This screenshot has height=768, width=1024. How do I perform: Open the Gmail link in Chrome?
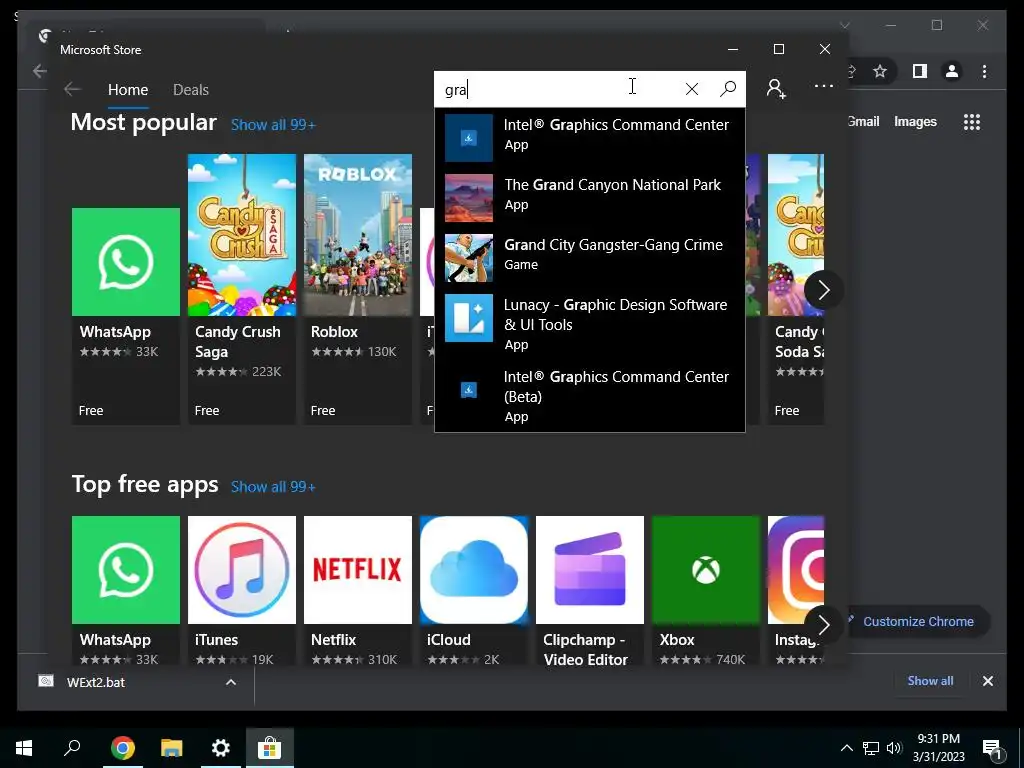[864, 121]
